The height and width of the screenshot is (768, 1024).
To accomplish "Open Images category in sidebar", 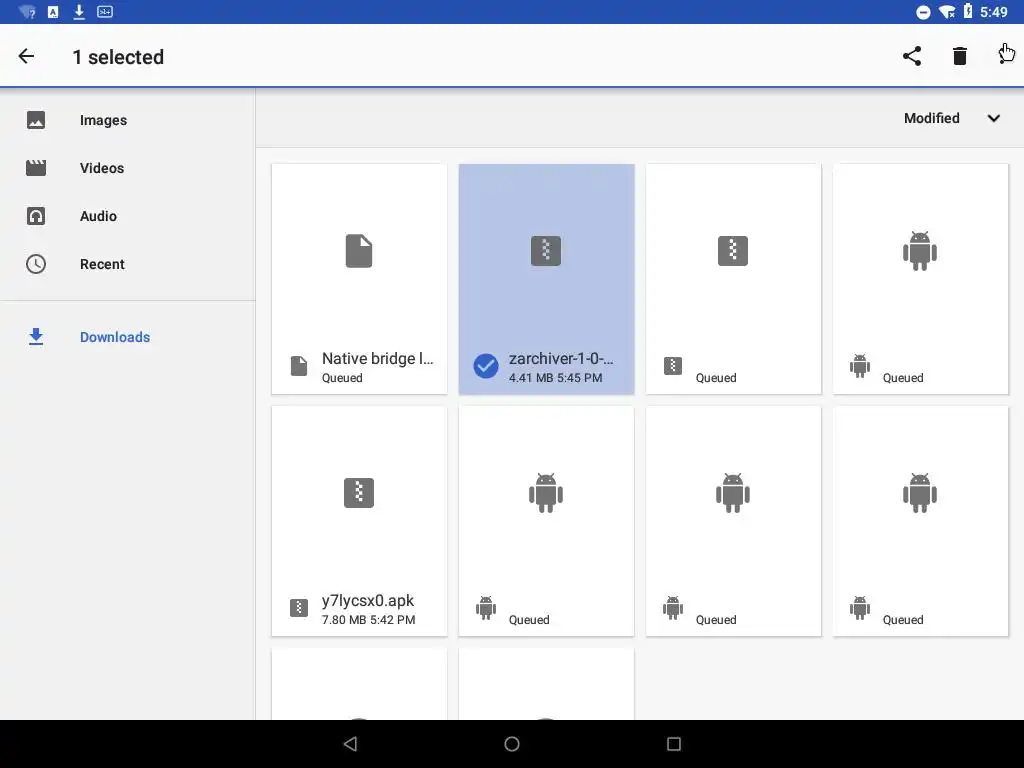I will click(x=128, y=120).
